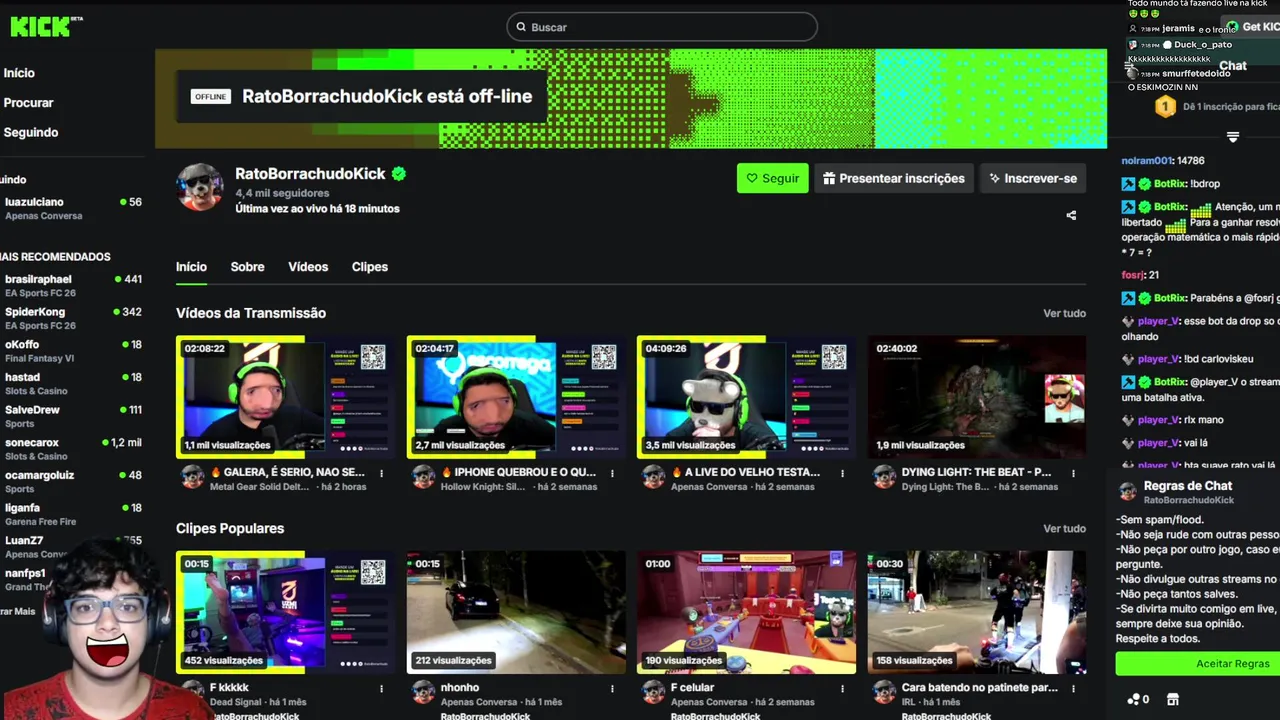Click the KICK logo
This screenshot has height=720, width=1280.
tap(42, 27)
